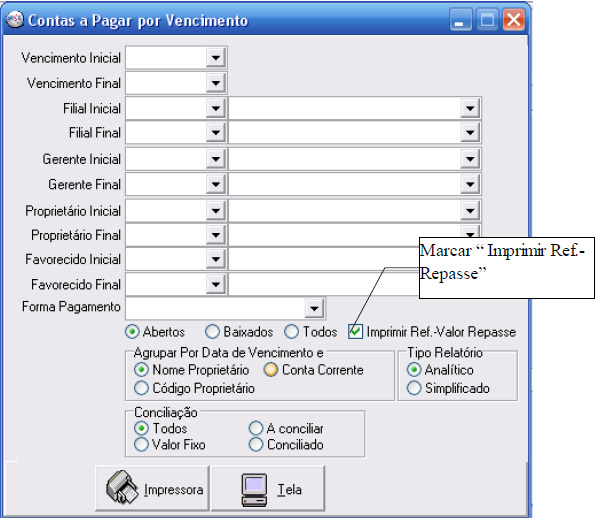The height and width of the screenshot is (518, 616).
Task: Select Conta Corrente grouping option
Action: click(x=270, y=370)
